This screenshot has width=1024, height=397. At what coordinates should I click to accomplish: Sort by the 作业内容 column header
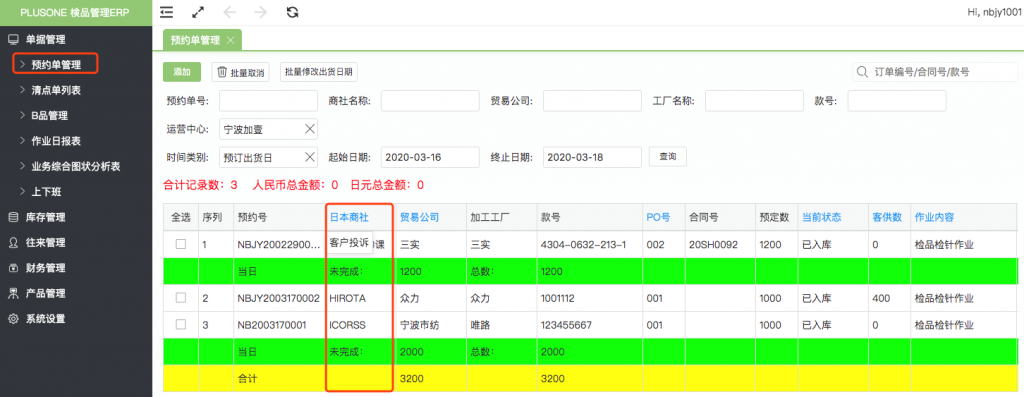pos(935,217)
